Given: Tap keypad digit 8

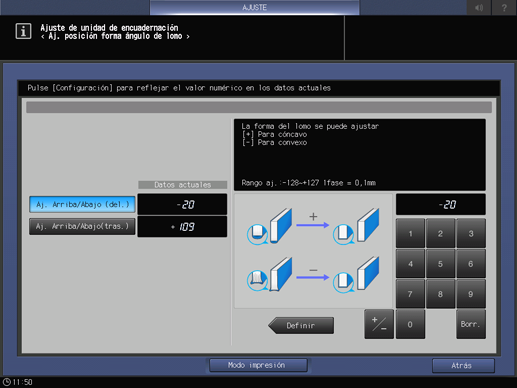Looking at the screenshot, I should (x=440, y=294).
